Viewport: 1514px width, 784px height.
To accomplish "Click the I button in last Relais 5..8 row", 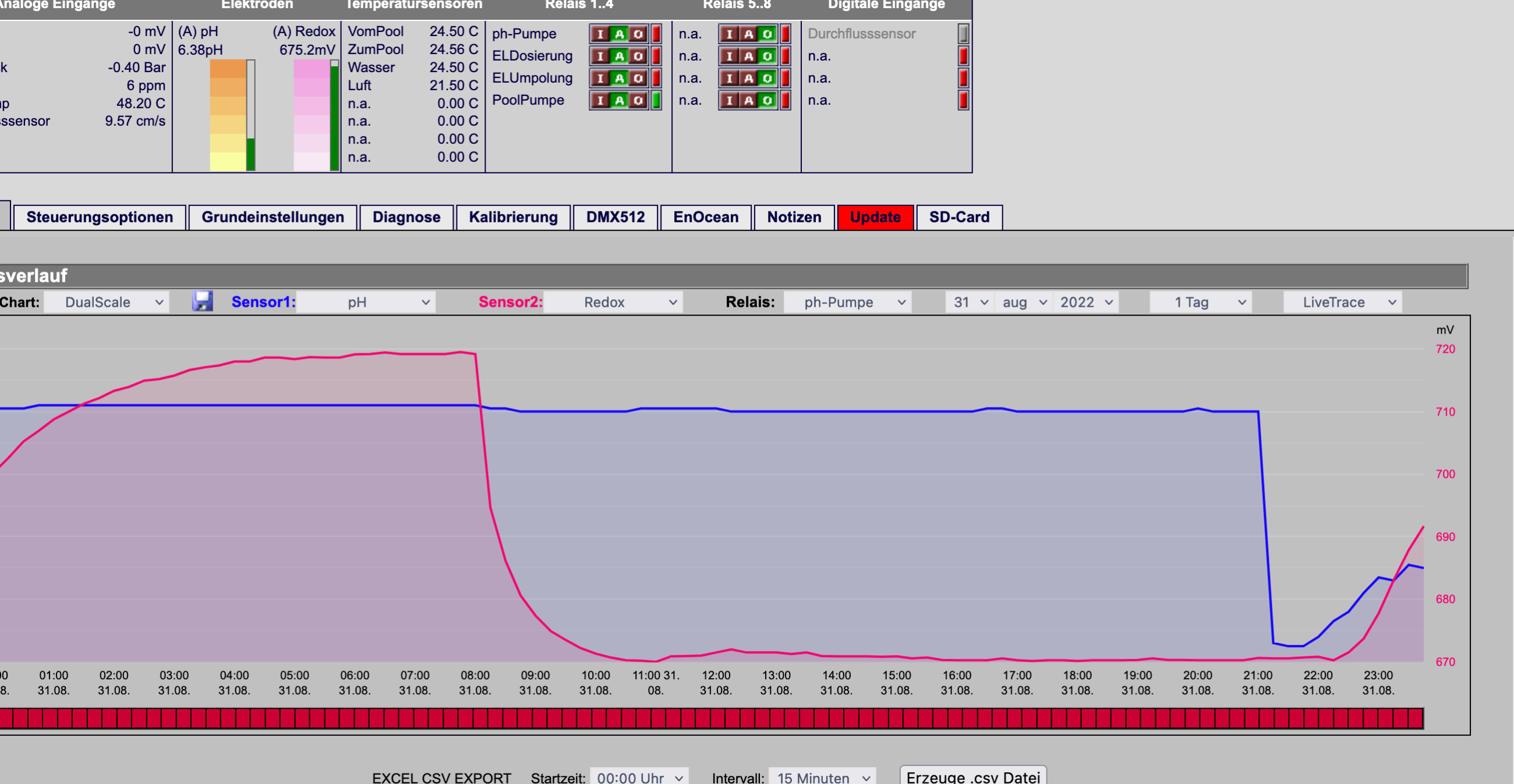I will pyautogui.click(x=729, y=100).
